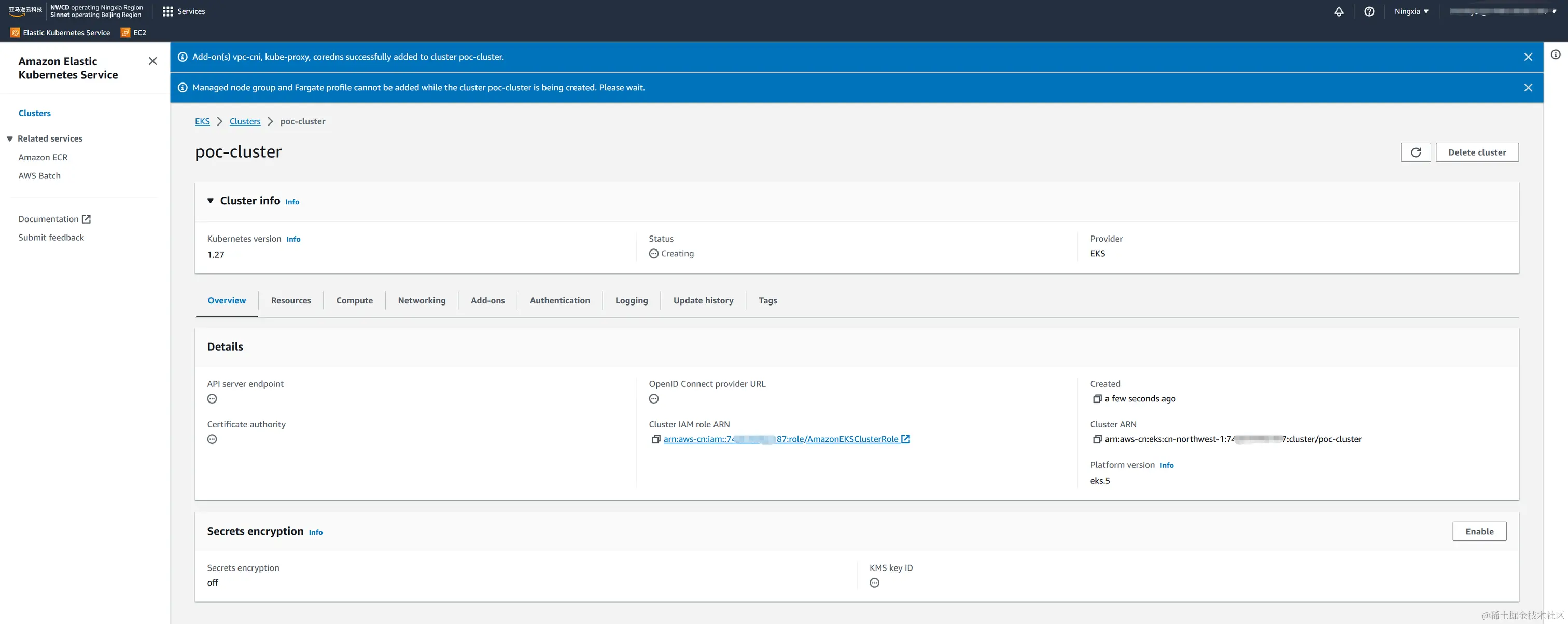This screenshot has width=1568, height=624.
Task: Click the API server endpoint loading icon
Action: point(212,399)
